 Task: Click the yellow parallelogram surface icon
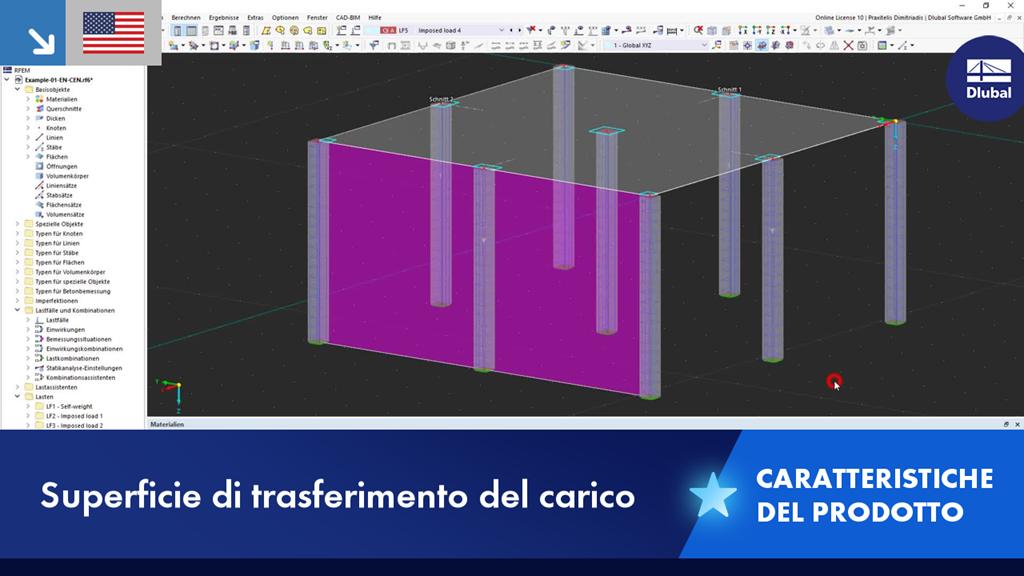click(x=266, y=30)
